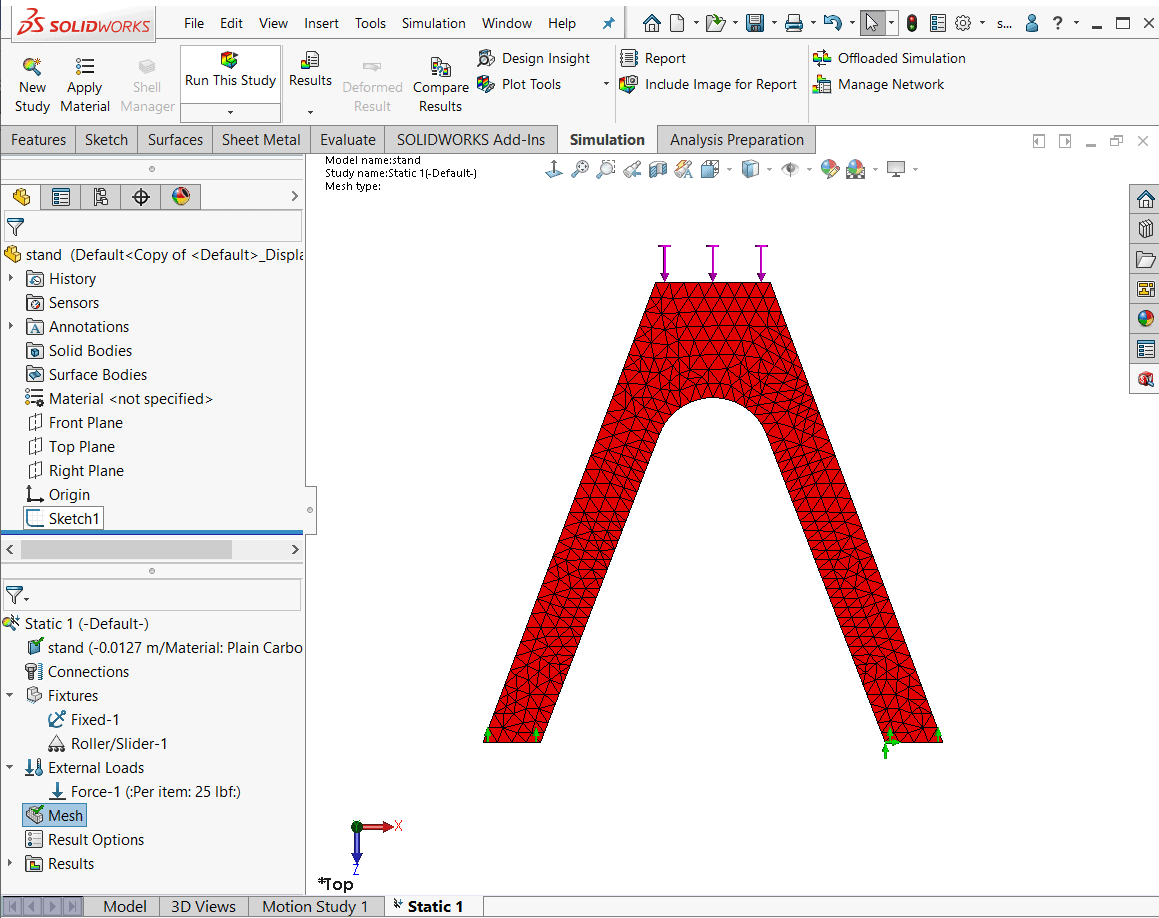Open the Edit Appearance color wheel icon
1159x918 pixels.
(x=829, y=170)
